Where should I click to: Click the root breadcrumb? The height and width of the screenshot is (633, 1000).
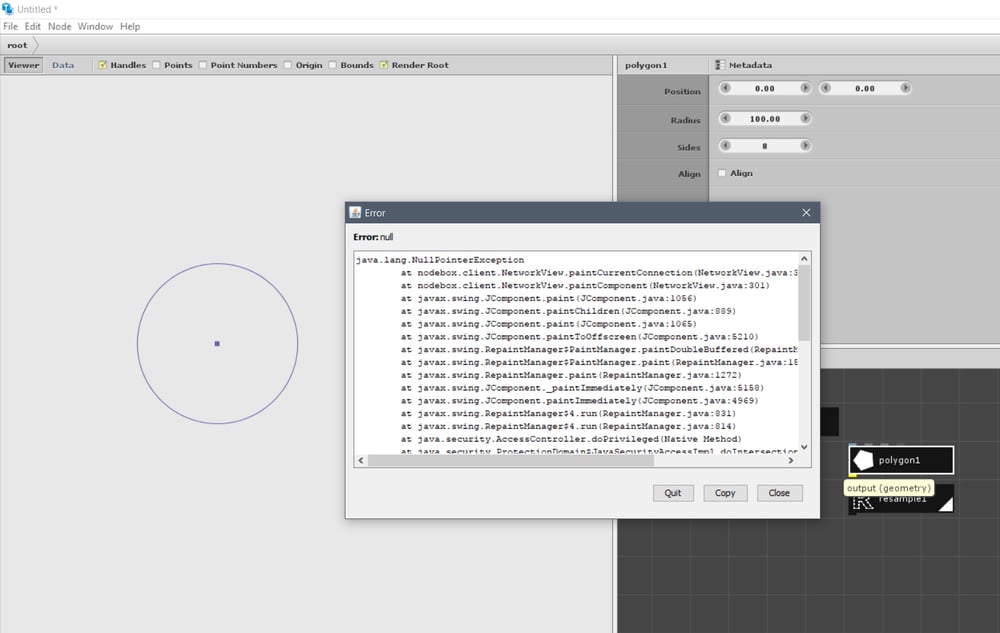click(17, 45)
